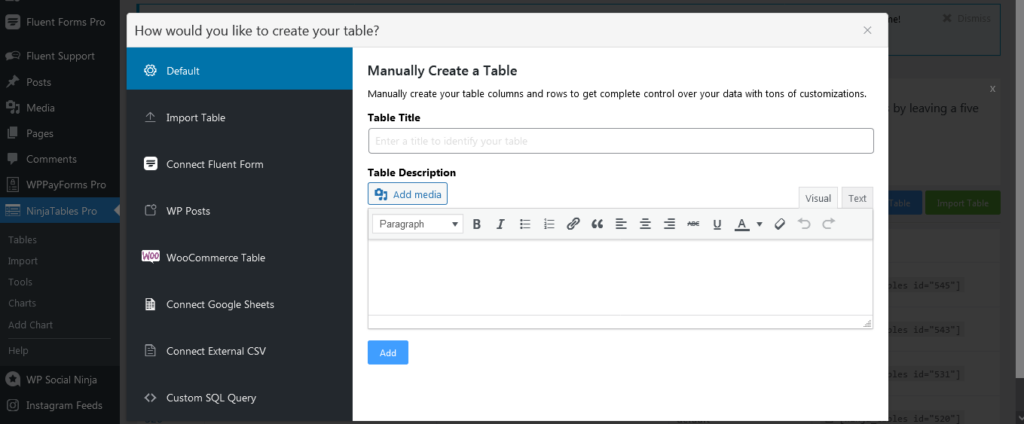Screen dimensions: 1024x424
Task: Open the Import submenu item
Action: coord(23,261)
